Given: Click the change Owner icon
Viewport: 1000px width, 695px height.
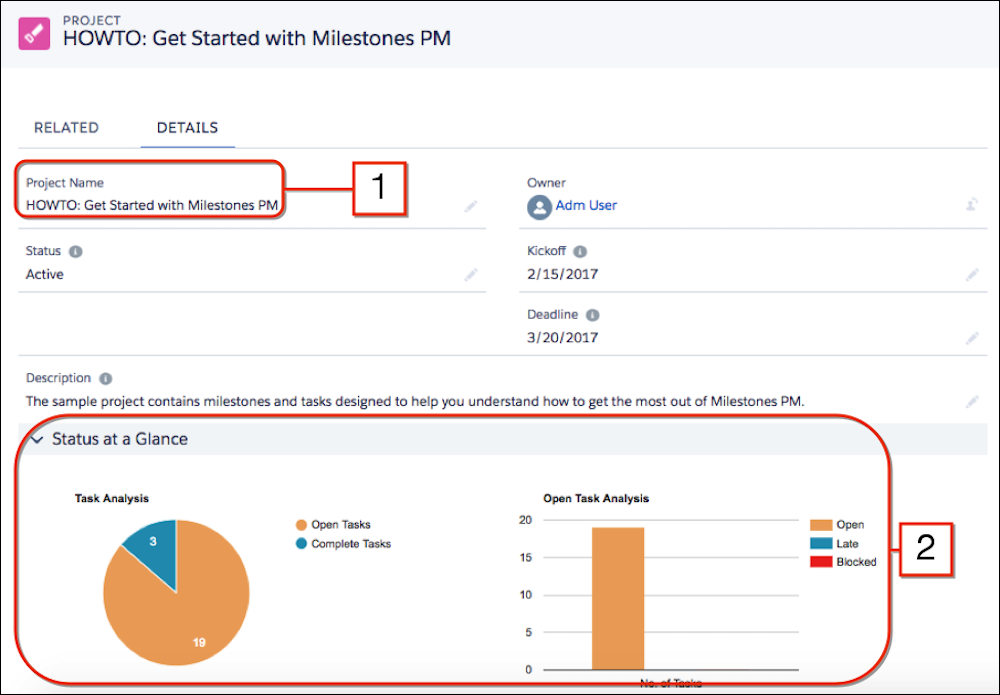Looking at the screenshot, I should coord(972,205).
